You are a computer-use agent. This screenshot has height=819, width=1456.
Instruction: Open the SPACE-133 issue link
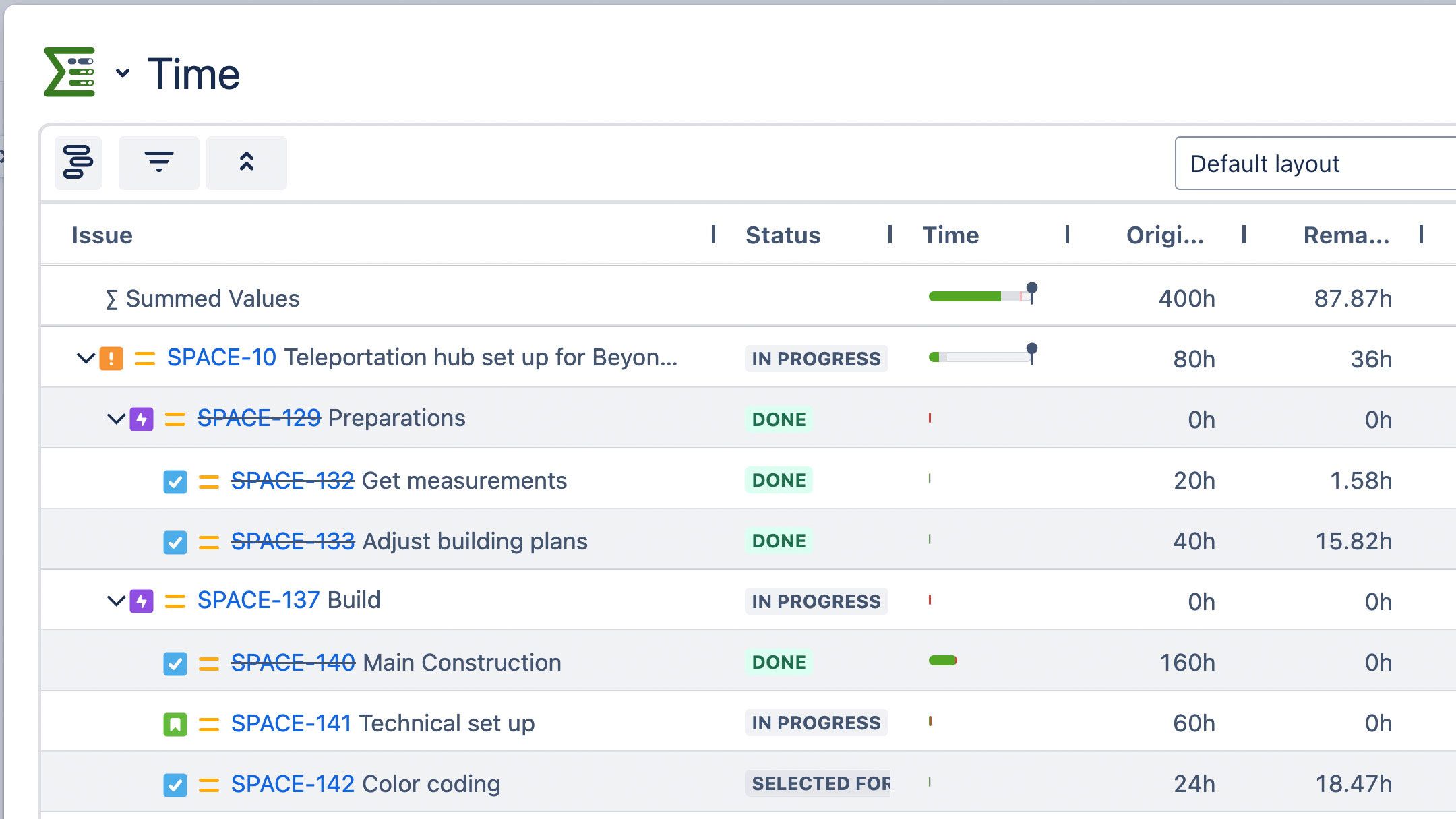pos(293,541)
